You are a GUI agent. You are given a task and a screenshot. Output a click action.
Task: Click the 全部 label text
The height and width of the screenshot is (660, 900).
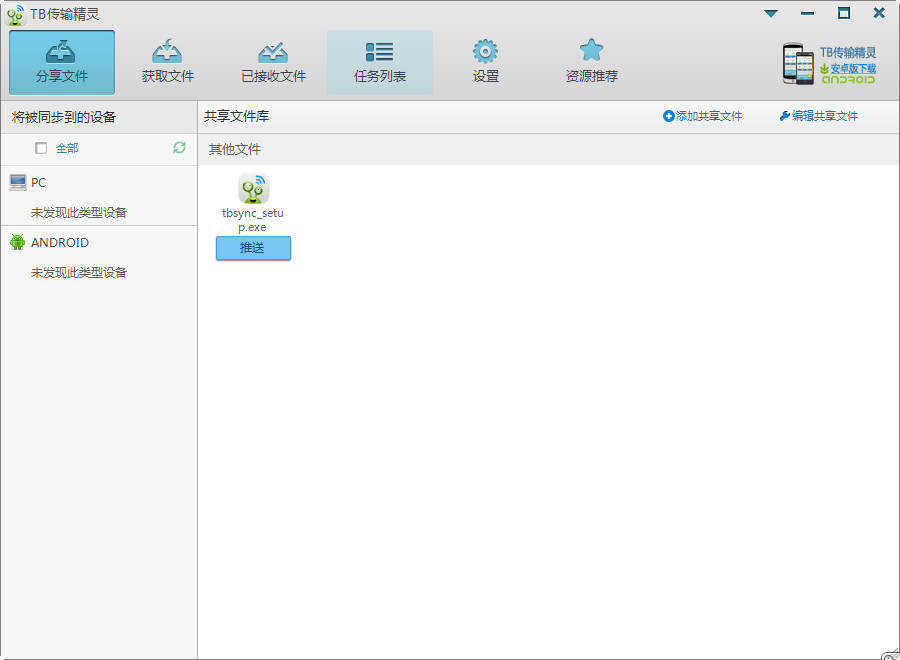[67, 148]
